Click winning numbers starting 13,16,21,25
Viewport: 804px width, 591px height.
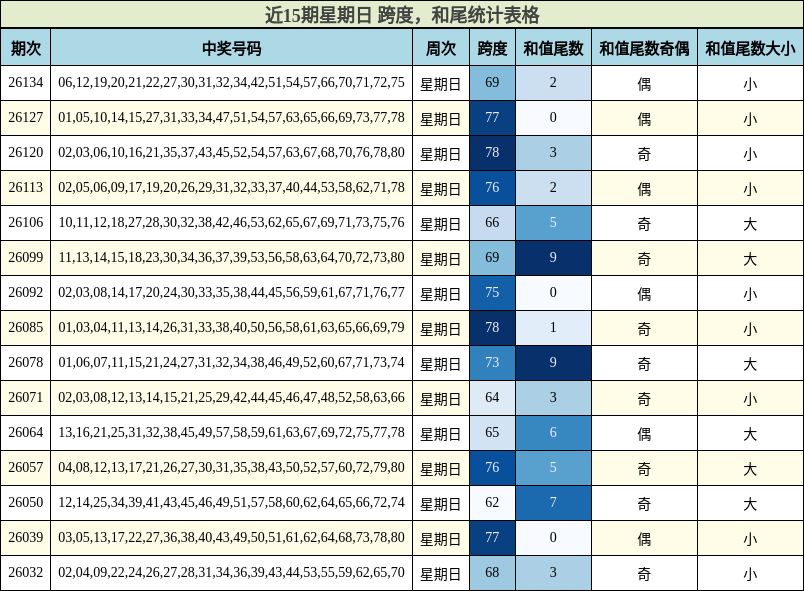(x=231, y=432)
